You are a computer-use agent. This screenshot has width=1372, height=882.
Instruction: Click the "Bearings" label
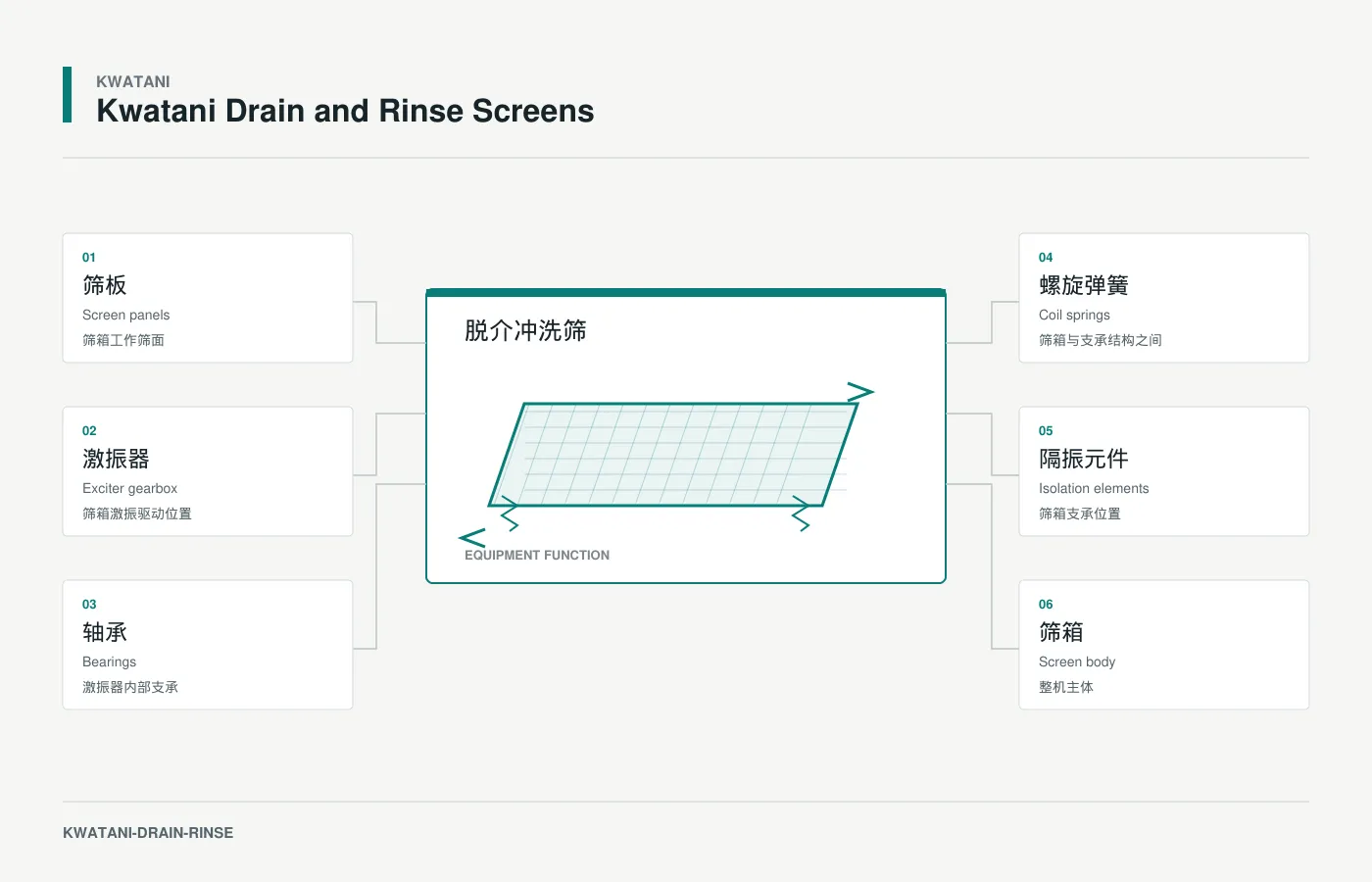point(109,661)
